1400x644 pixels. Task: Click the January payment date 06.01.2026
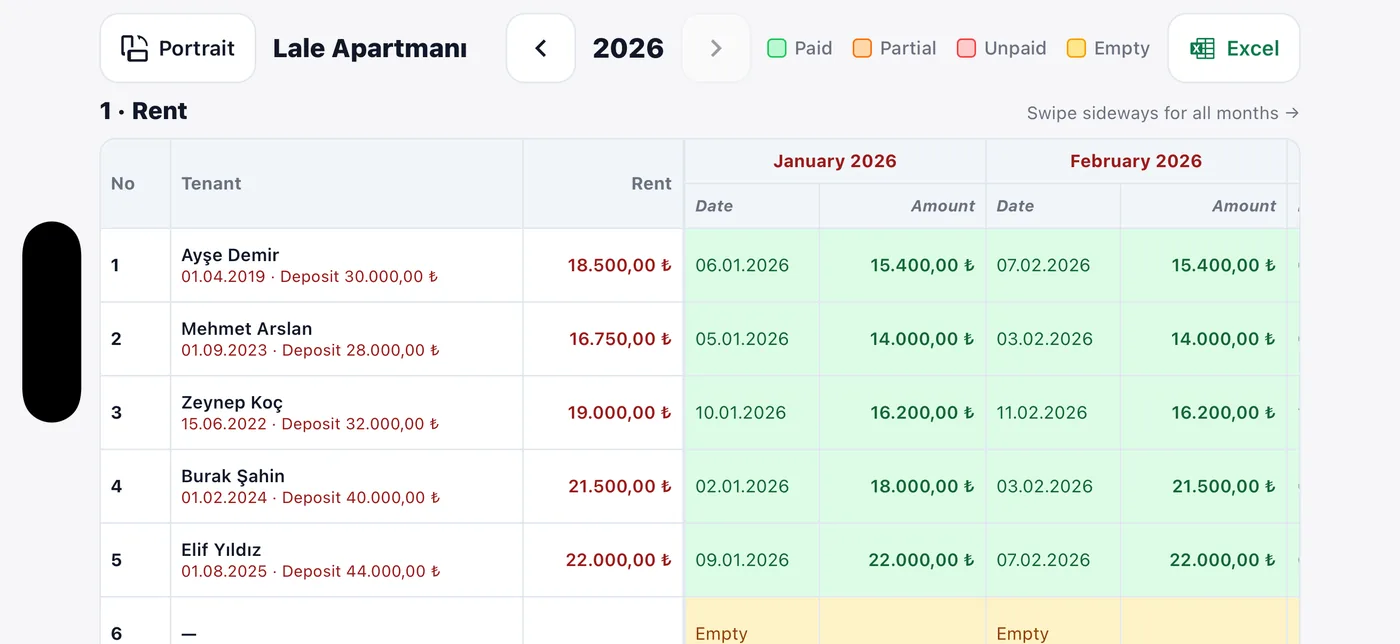pyautogui.click(x=742, y=265)
